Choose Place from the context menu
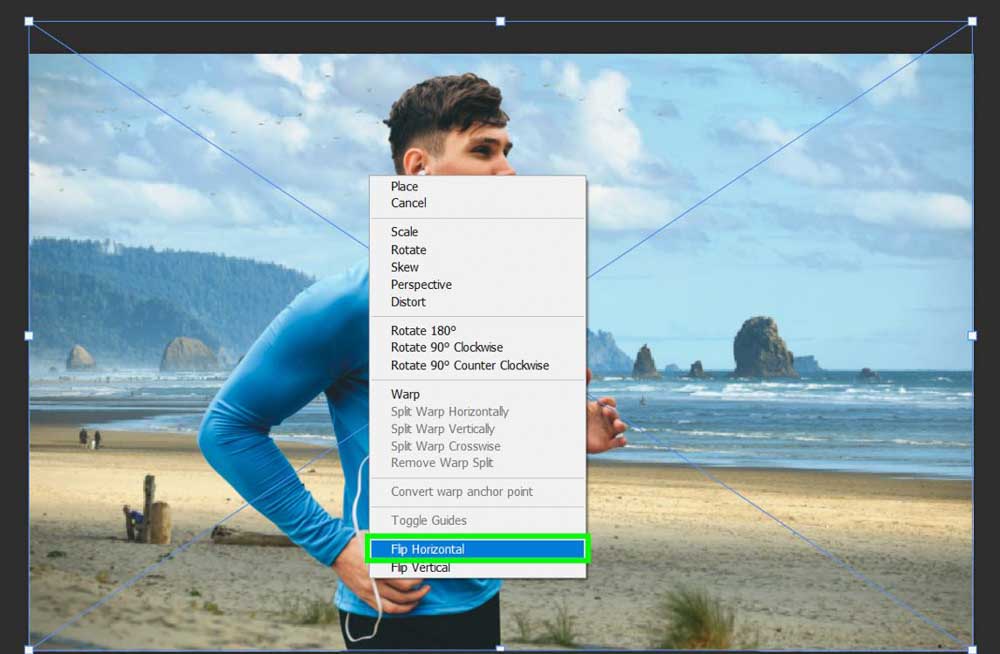 (x=477, y=186)
